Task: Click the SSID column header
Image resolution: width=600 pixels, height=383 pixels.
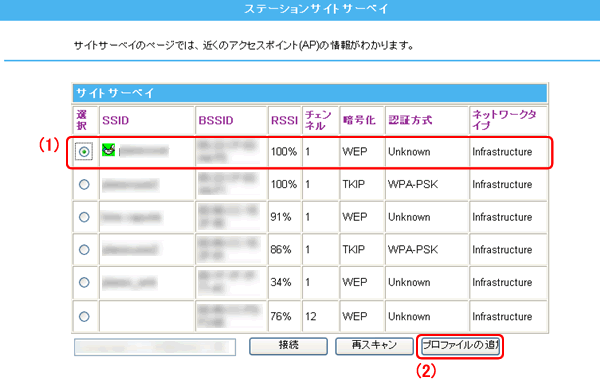Action: click(x=116, y=121)
